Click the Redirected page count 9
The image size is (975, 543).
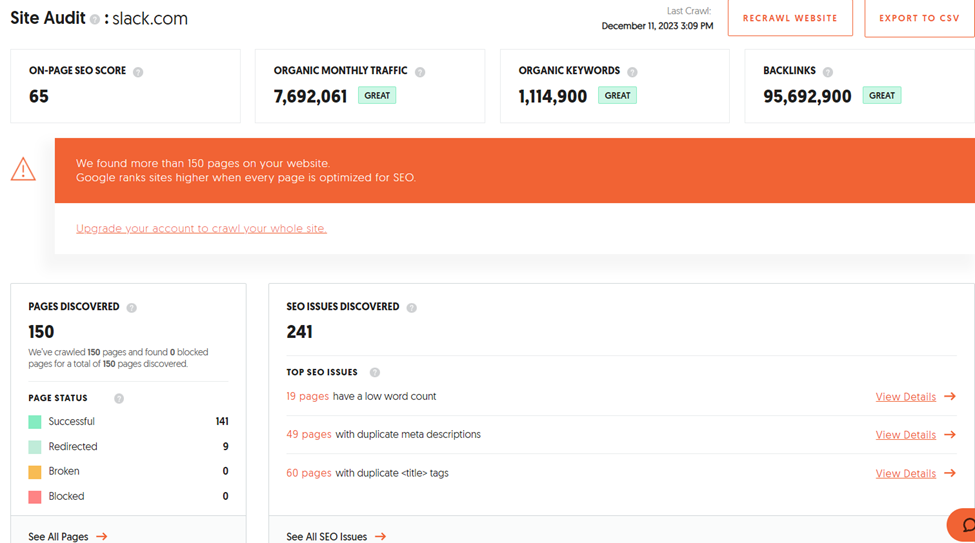pyautogui.click(x=225, y=446)
